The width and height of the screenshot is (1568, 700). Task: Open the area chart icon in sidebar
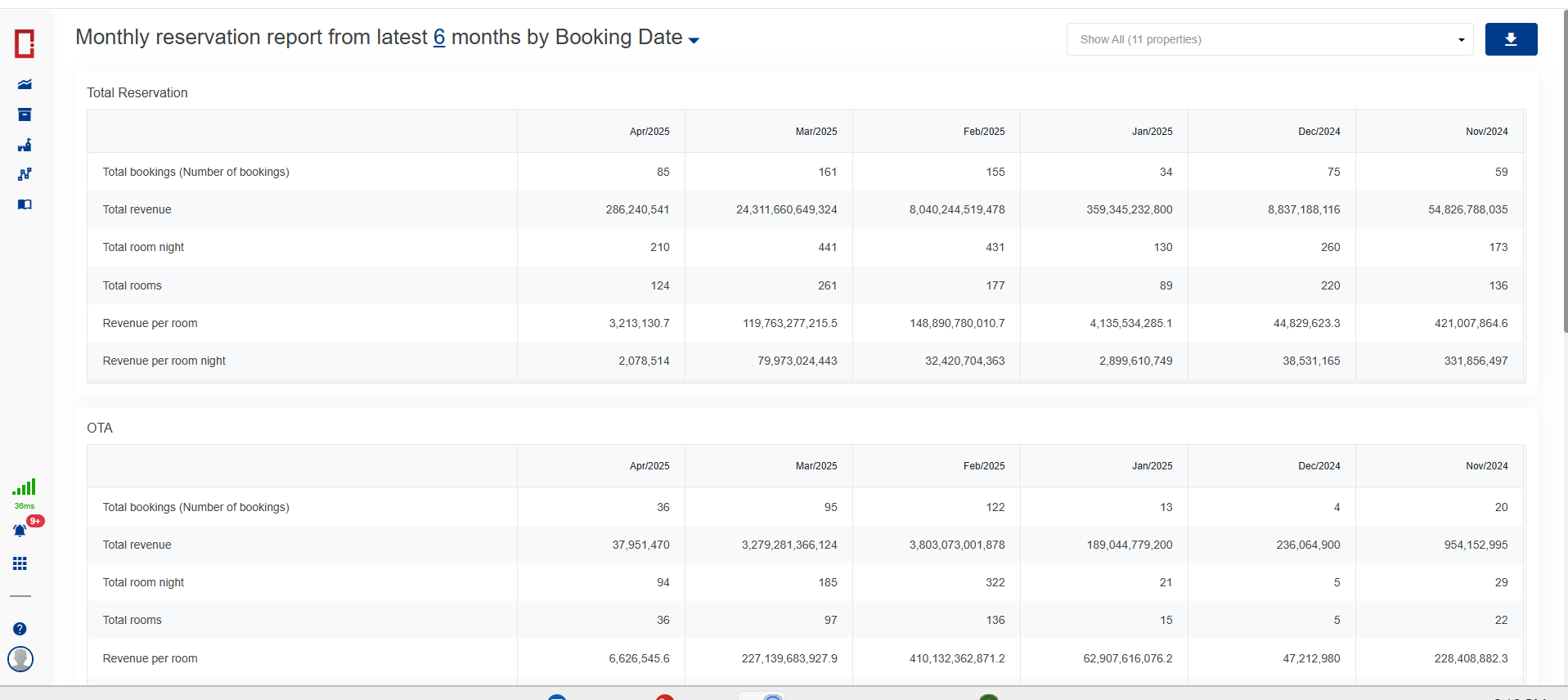coord(25,84)
